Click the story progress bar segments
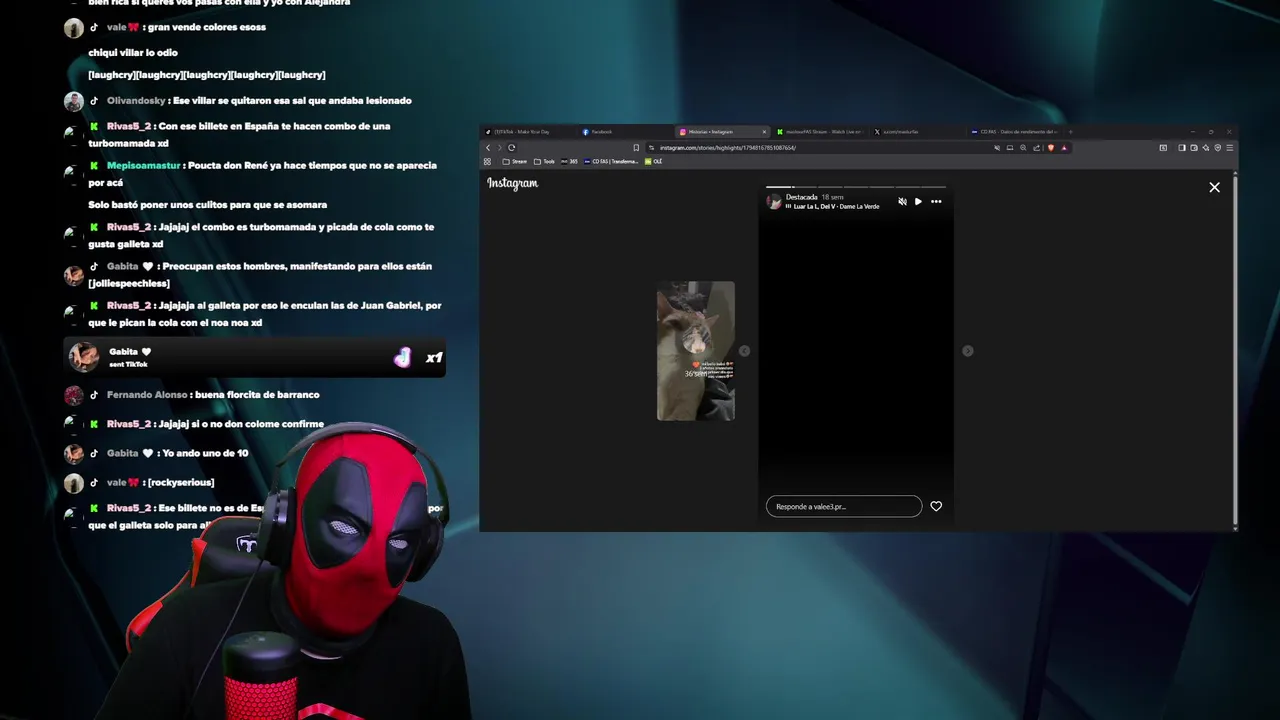 (856, 186)
